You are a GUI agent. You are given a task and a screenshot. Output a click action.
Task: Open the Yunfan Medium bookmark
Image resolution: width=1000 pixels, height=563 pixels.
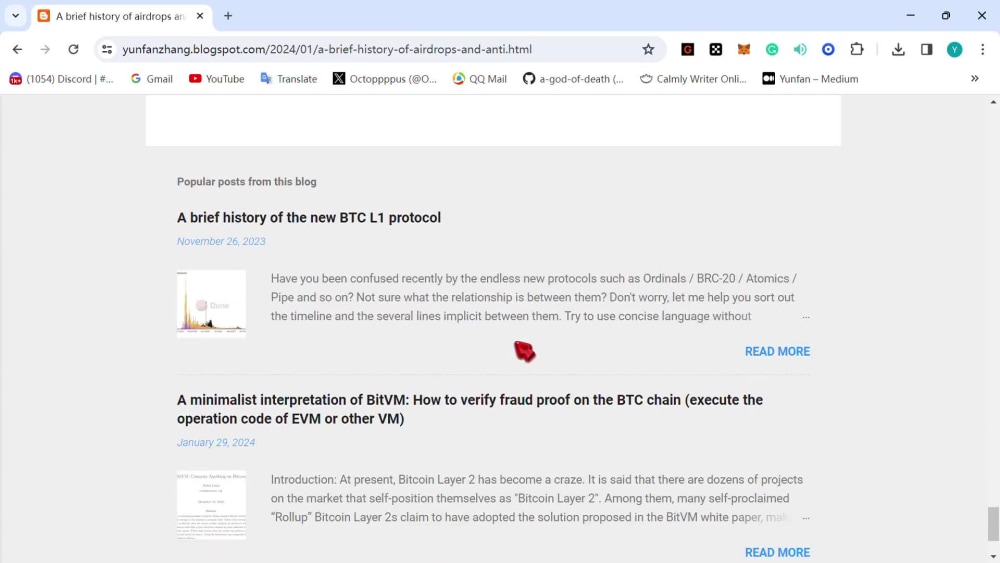coord(811,78)
